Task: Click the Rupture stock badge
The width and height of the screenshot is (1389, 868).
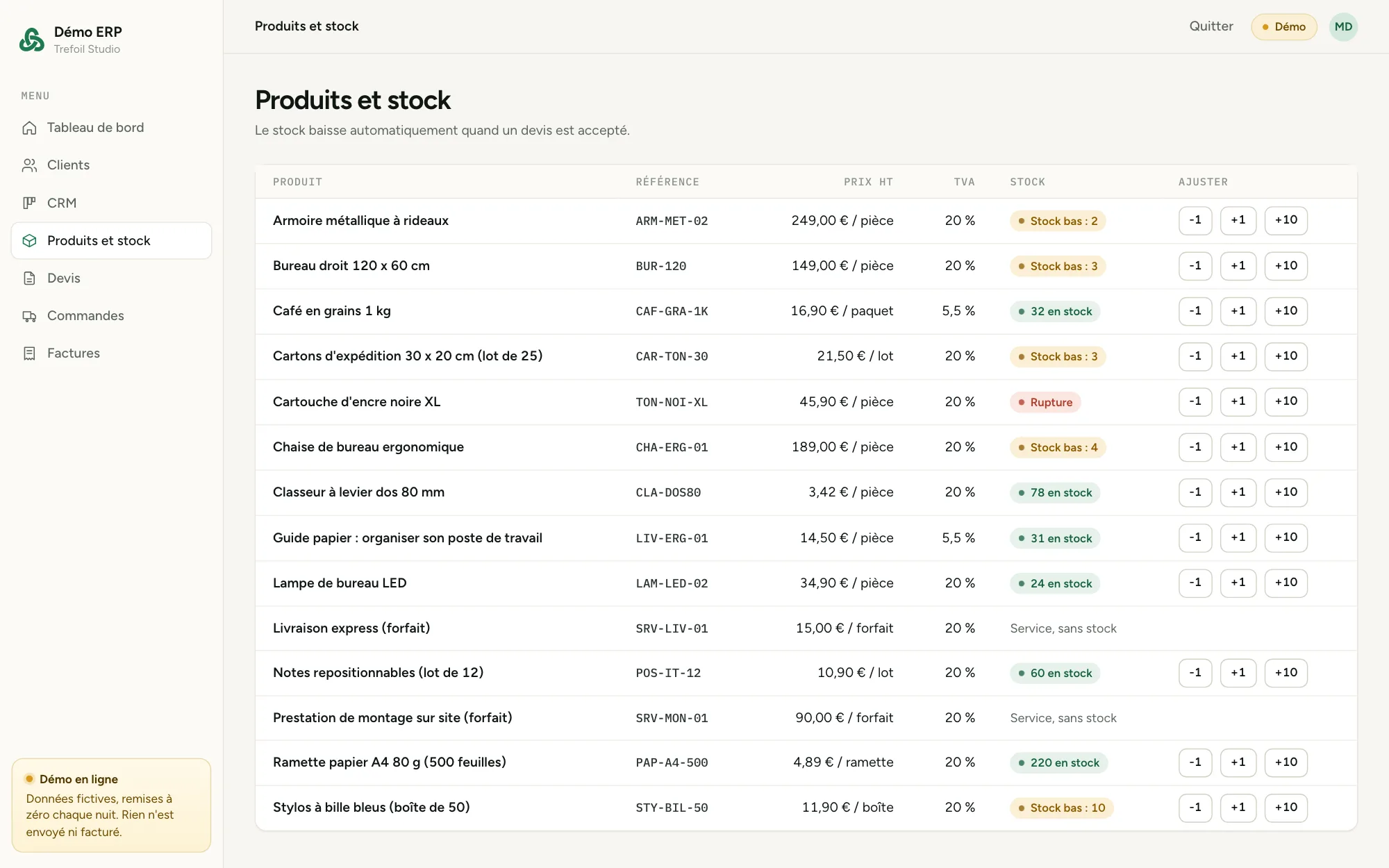Action: 1045,402
